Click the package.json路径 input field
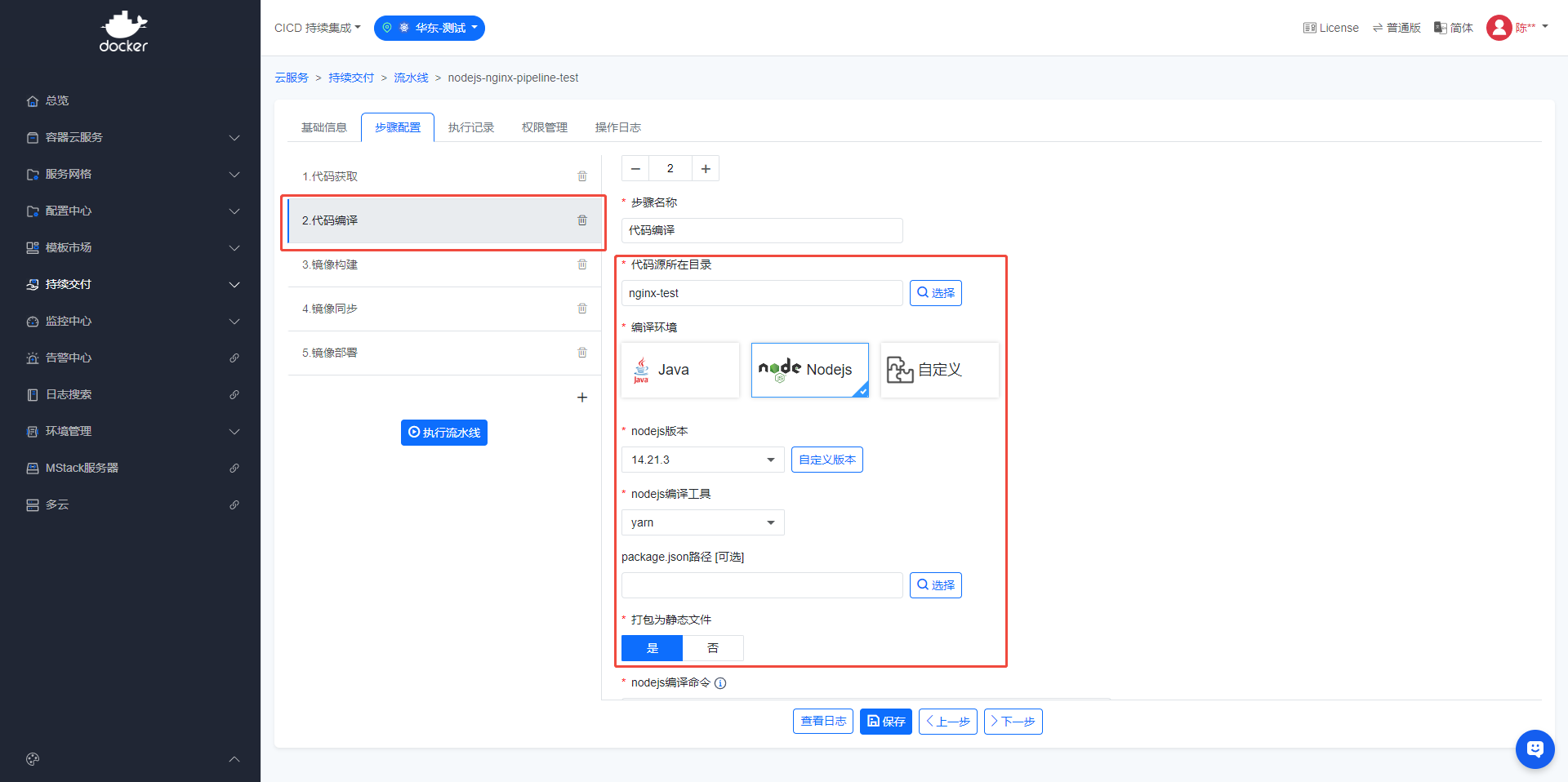 761,585
